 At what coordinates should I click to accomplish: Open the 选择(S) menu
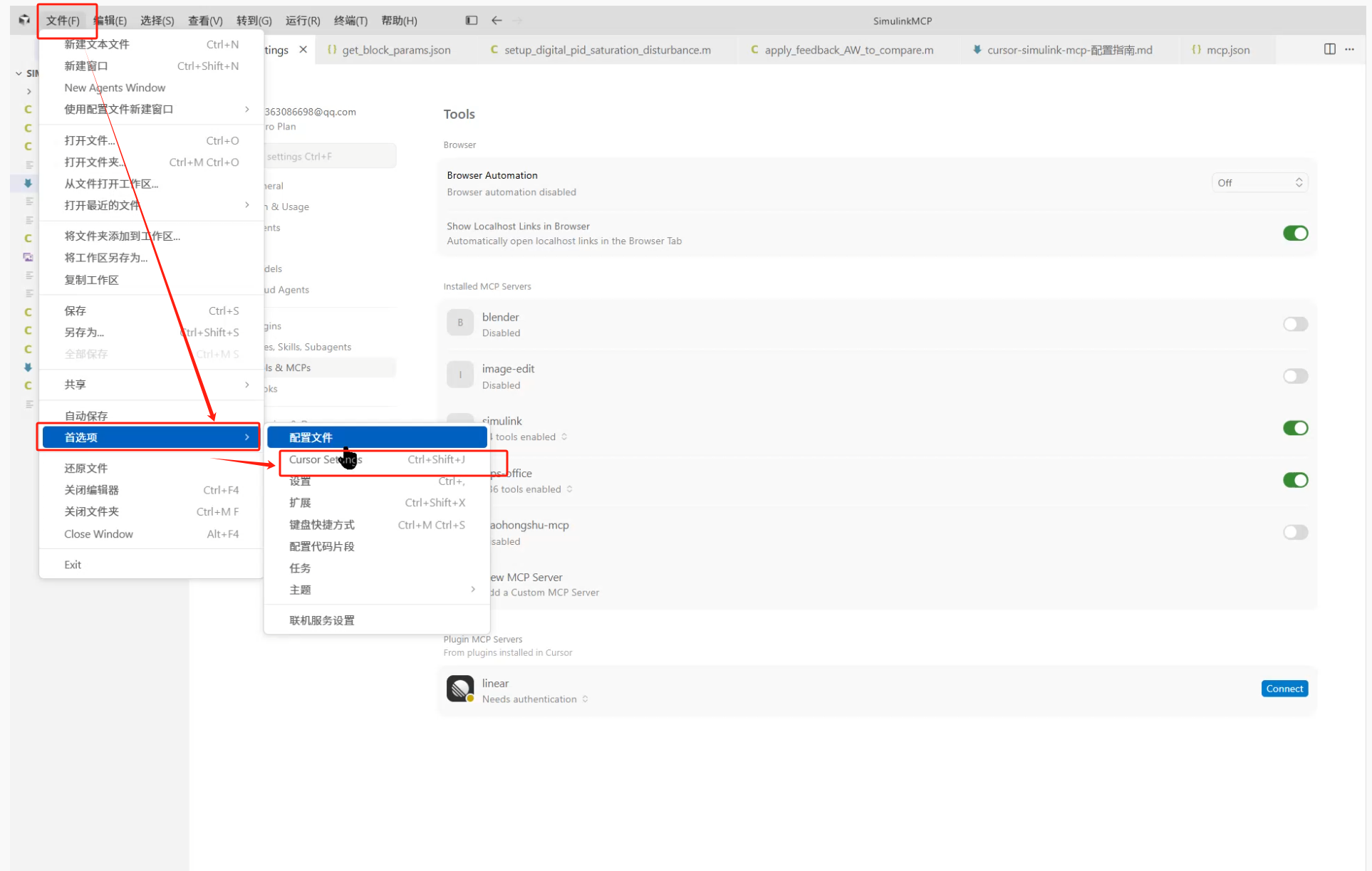(157, 21)
